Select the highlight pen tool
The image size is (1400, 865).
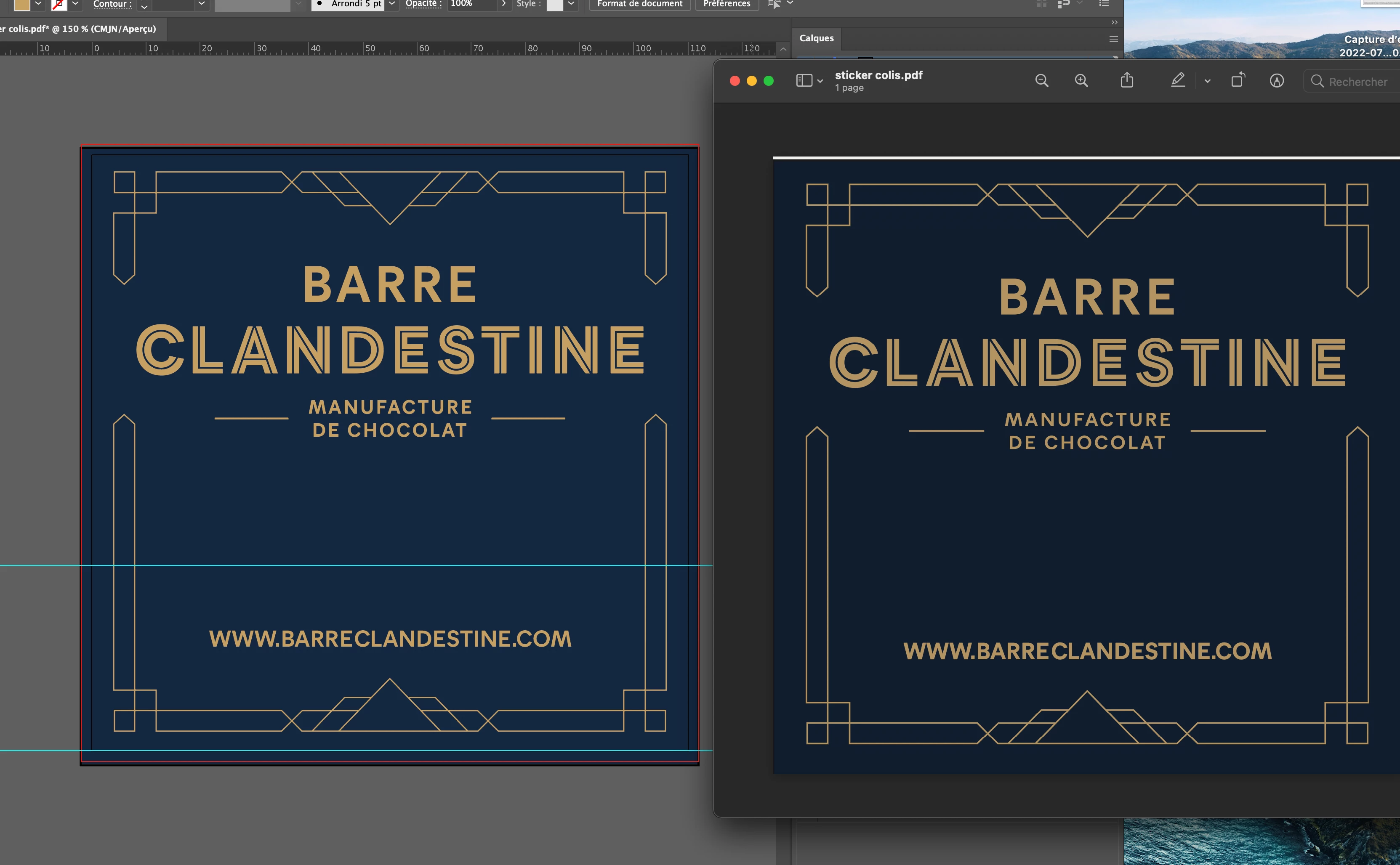tap(1177, 80)
